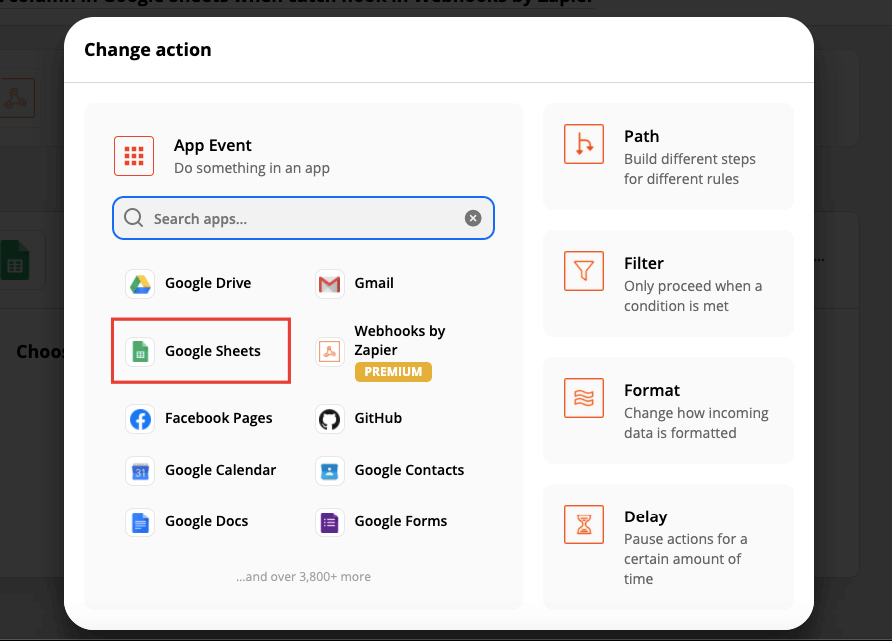The height and width of the screenshot is (641, 892).
Task: Choose the Google Calendar icon
Action: 140,471
